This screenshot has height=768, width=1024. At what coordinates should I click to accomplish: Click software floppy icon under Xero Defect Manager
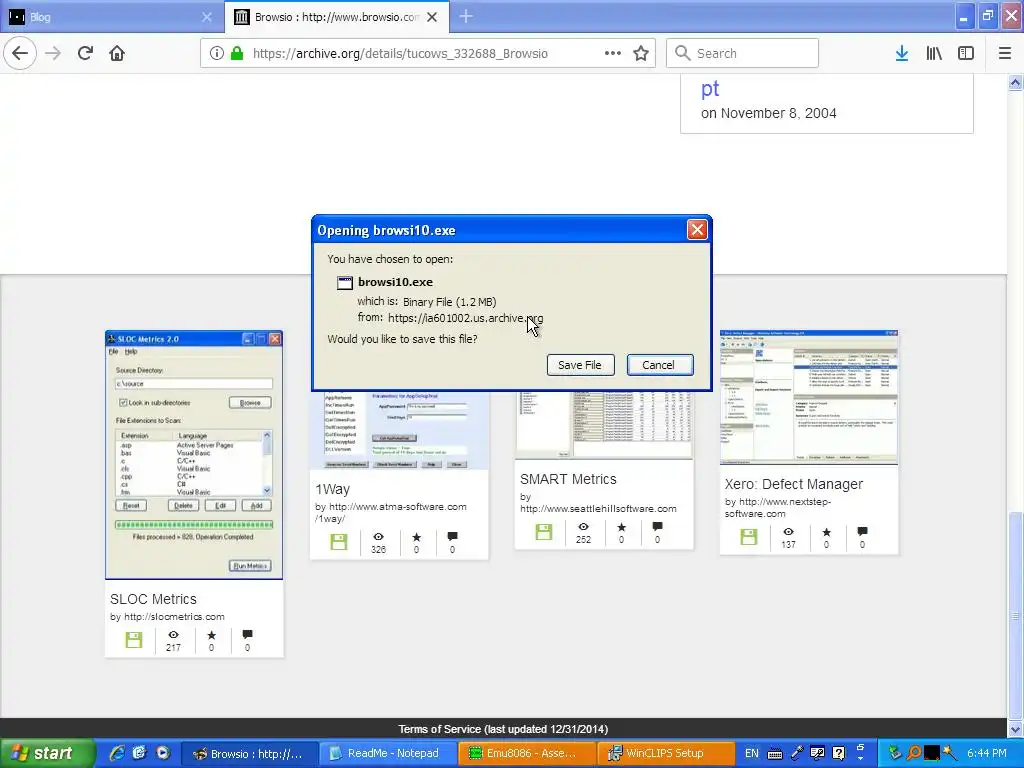(x=748, y=537)
